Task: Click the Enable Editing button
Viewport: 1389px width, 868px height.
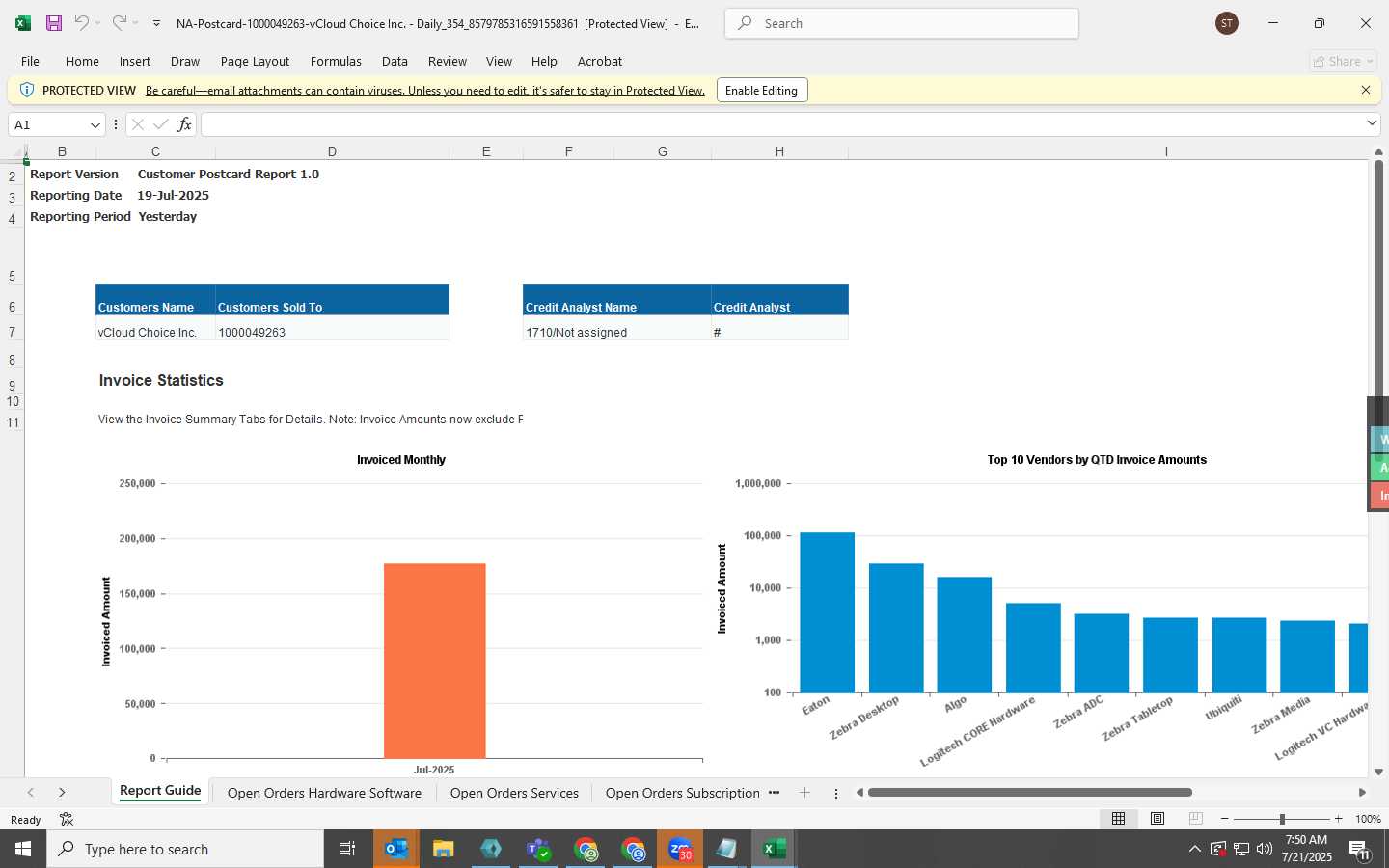Action: (761, 91)
